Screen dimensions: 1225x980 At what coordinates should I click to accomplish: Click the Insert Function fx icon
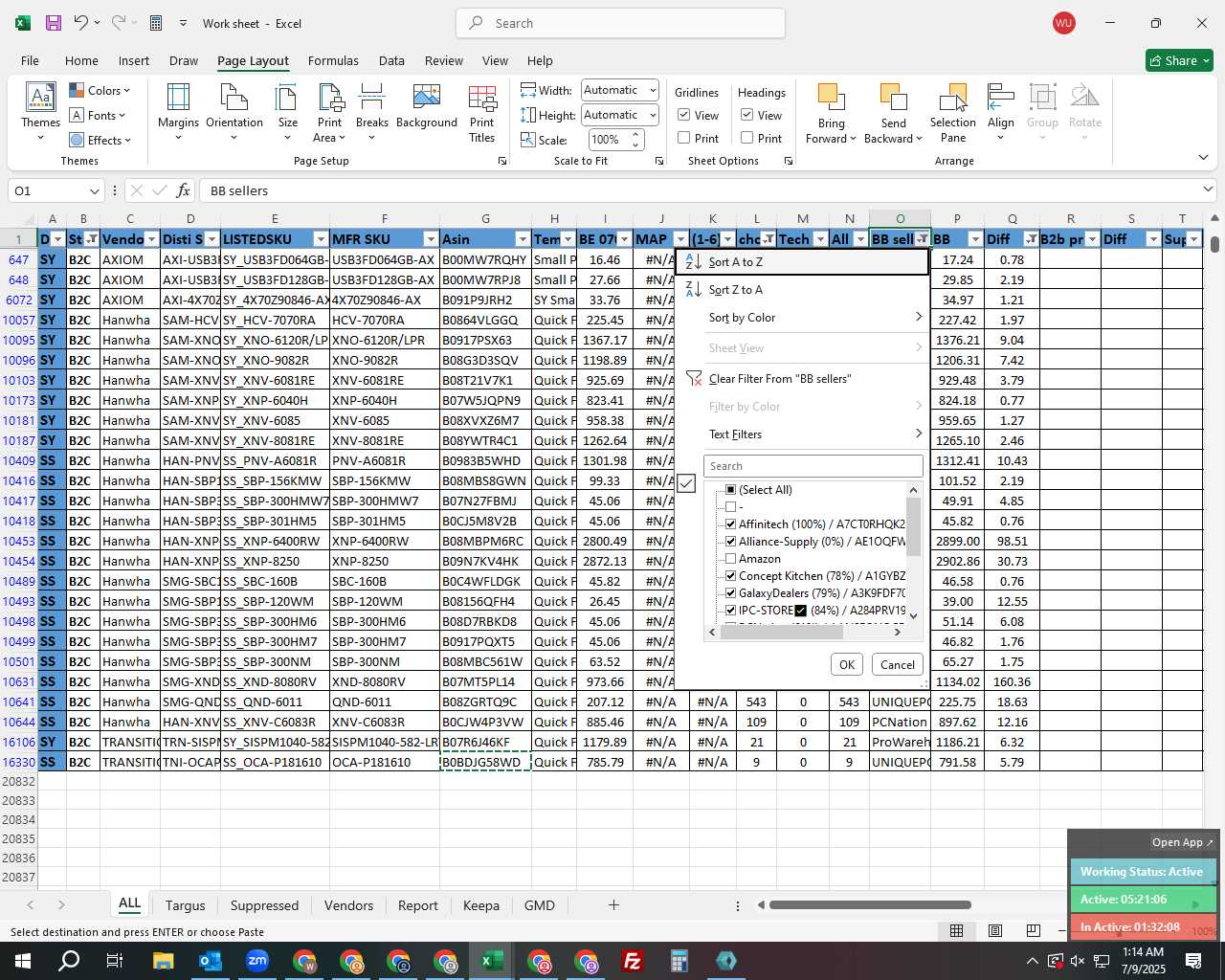[x=184, y=190]
